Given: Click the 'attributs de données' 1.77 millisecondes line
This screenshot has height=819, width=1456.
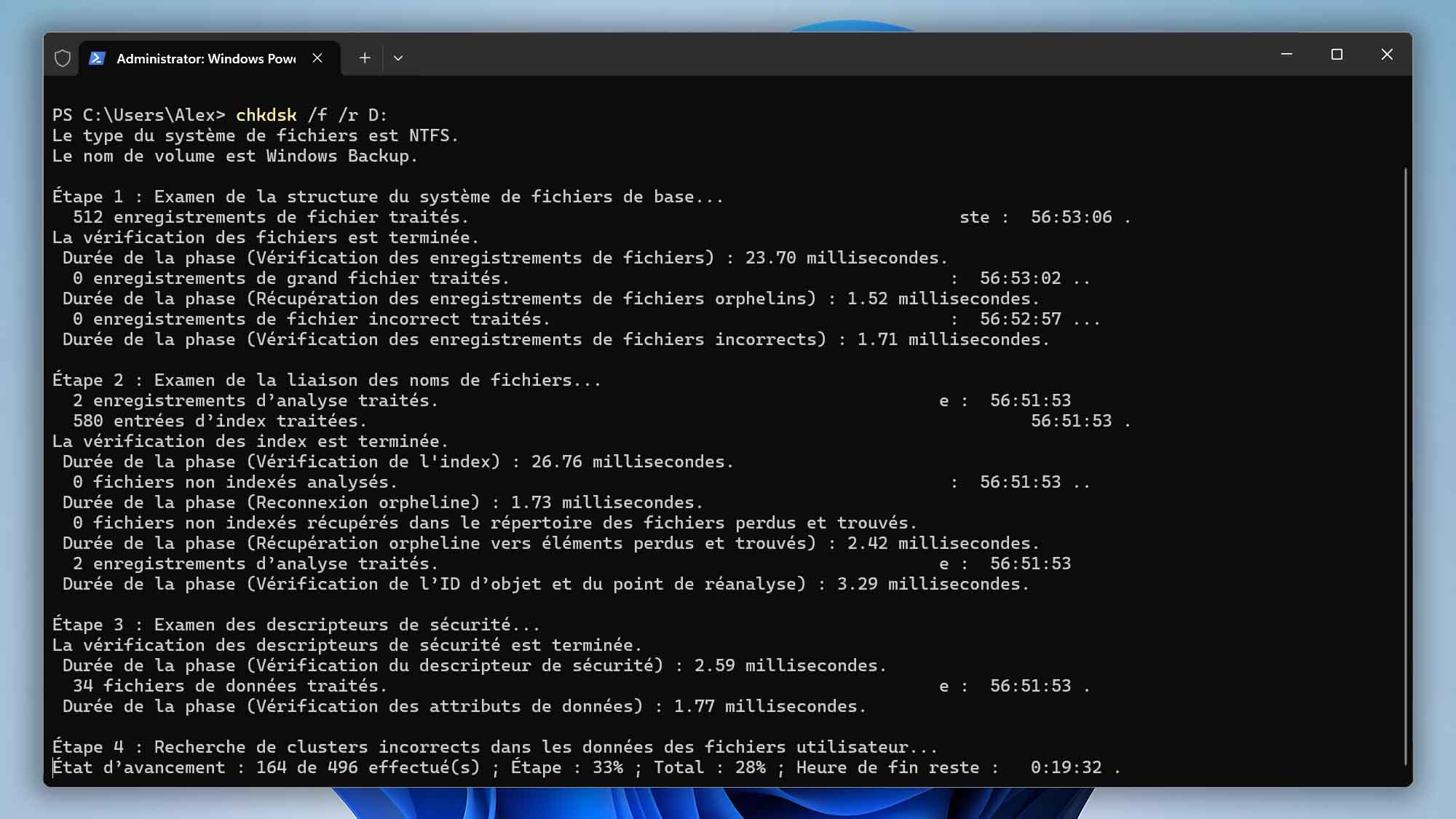Looking at the screenshot, I should 464,706.
